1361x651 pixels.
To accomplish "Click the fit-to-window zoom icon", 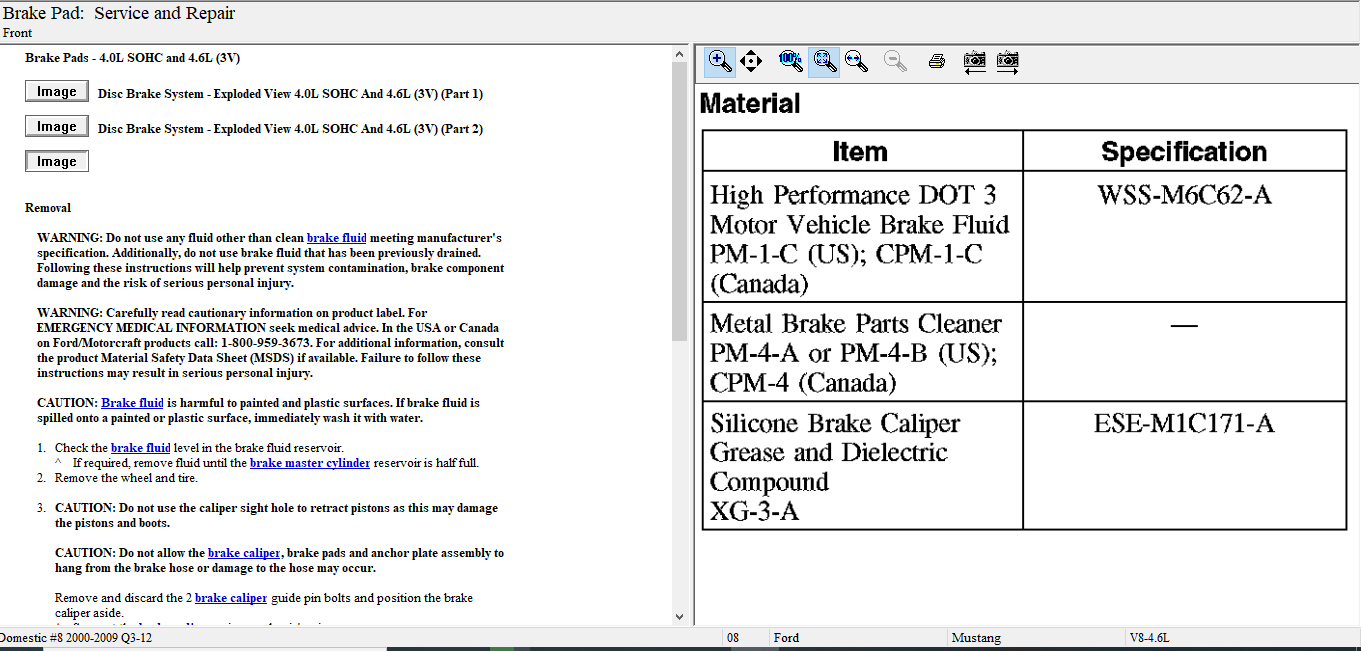I will click(824, 61).
